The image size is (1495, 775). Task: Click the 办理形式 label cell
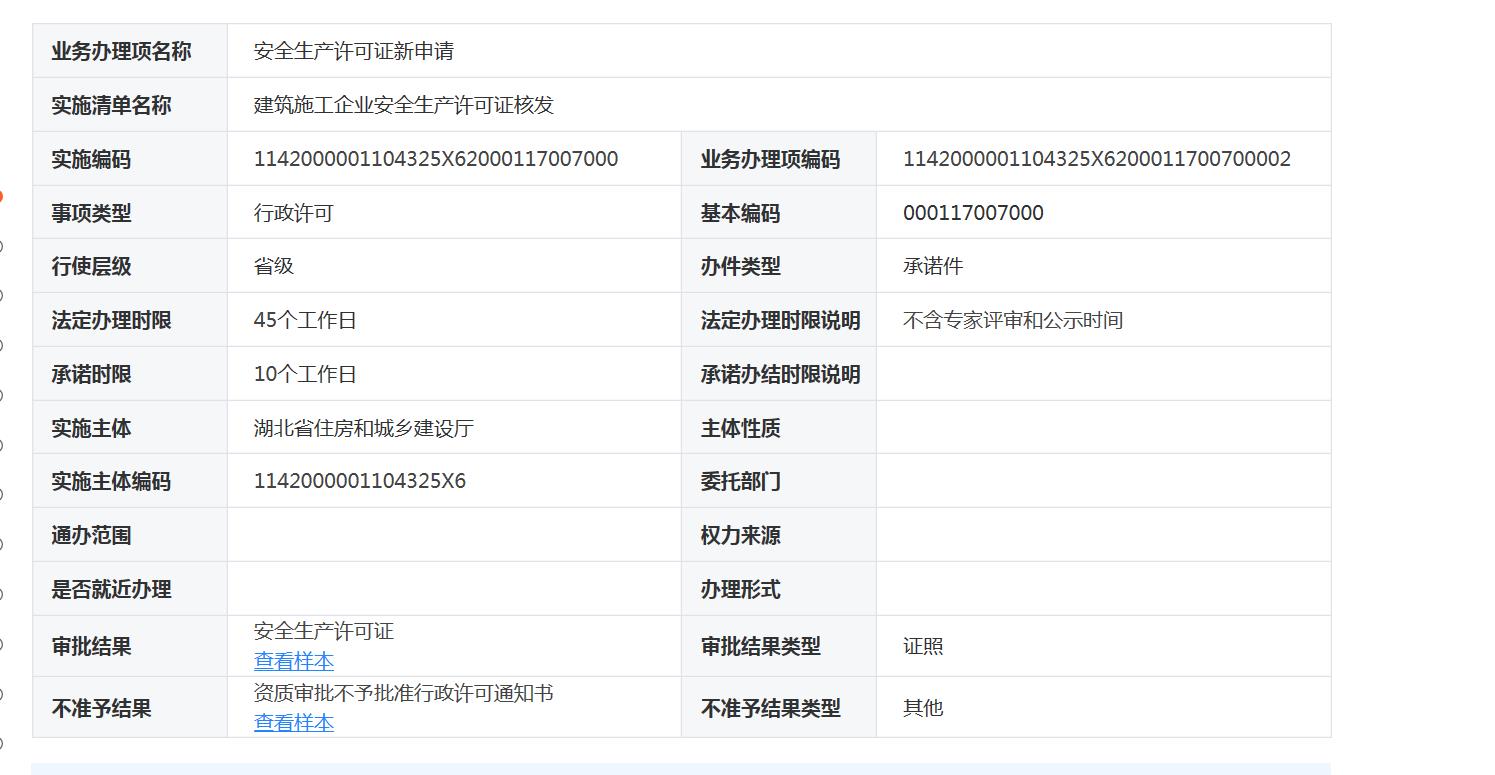(x=779, y=589)
